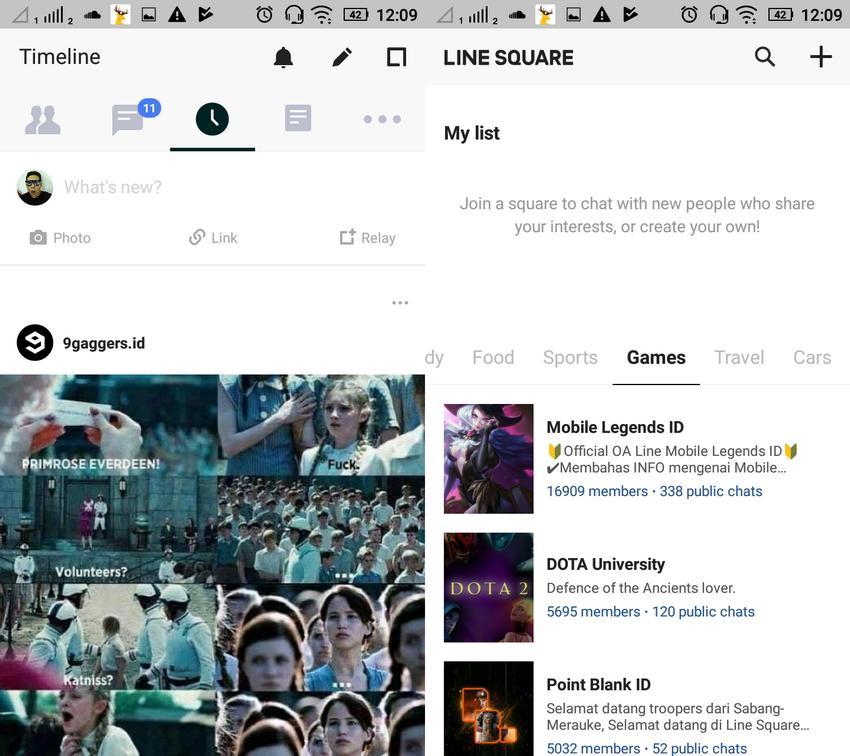Add a Photo to a new post
Screen dimensions: 850x756
[60, 237]
